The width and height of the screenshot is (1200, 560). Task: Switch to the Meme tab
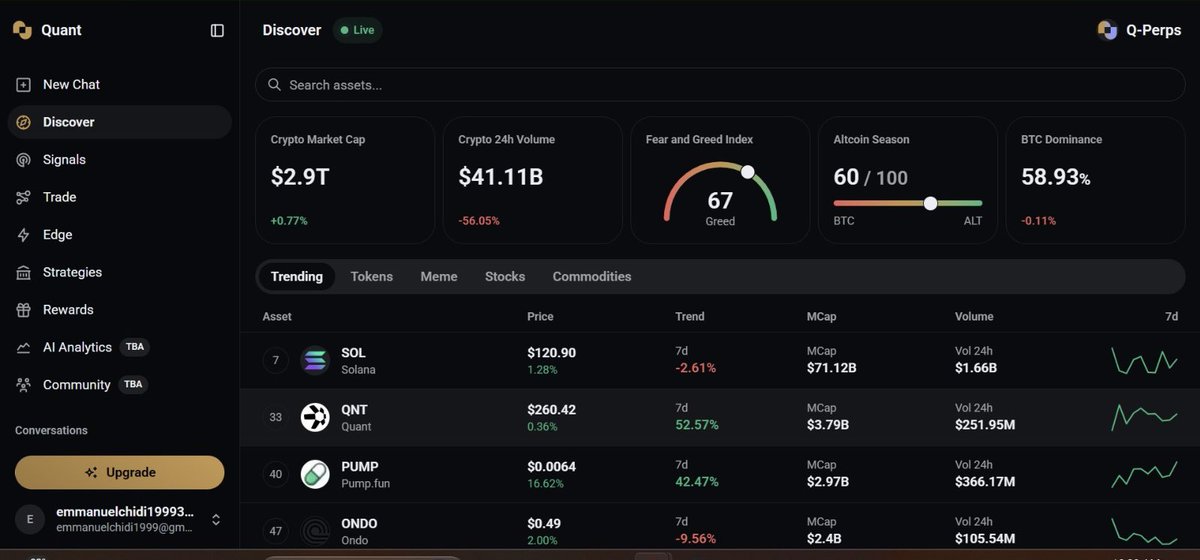click(x=439, y=276)
